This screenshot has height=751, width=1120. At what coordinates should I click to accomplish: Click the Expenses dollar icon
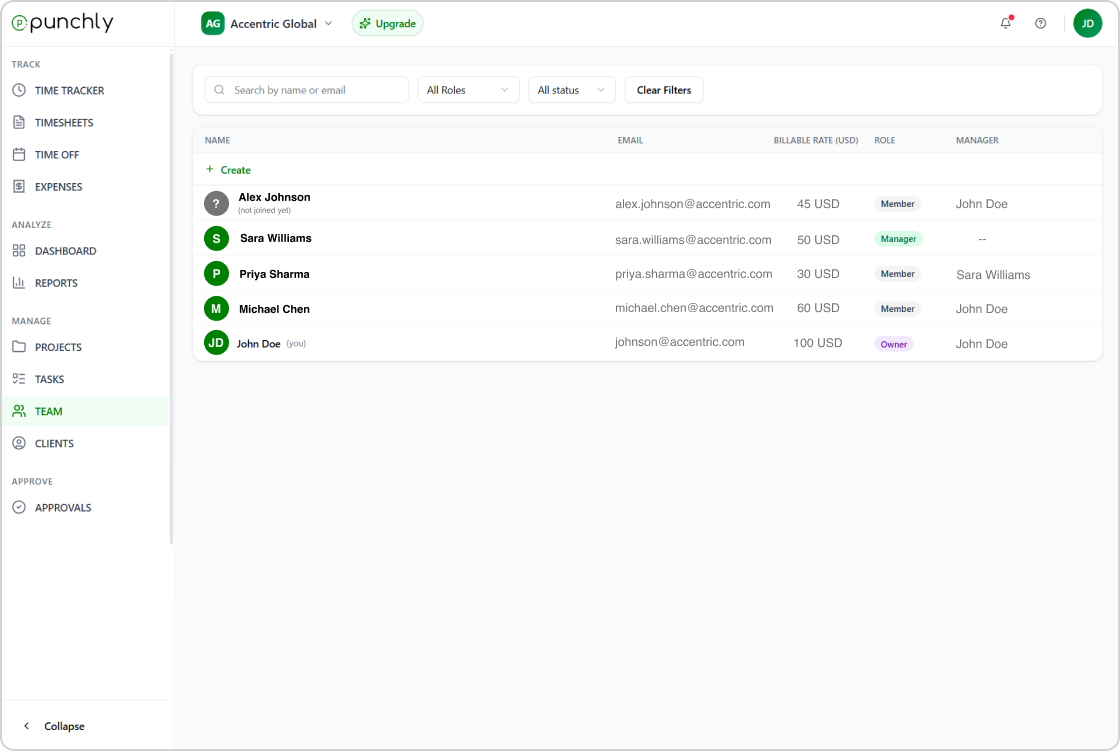pos(19,187)
